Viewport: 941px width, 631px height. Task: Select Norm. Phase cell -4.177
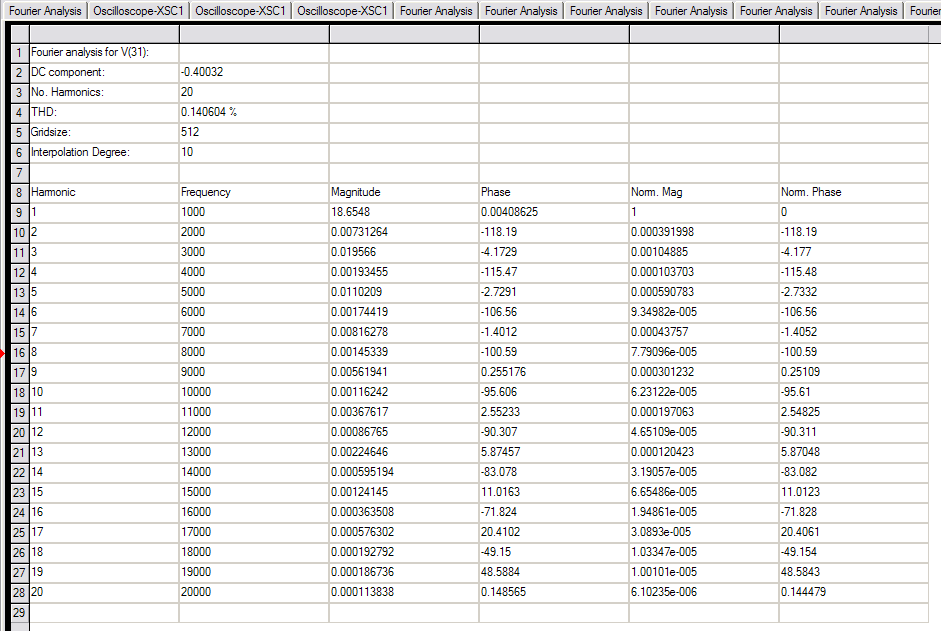point(854,252)
